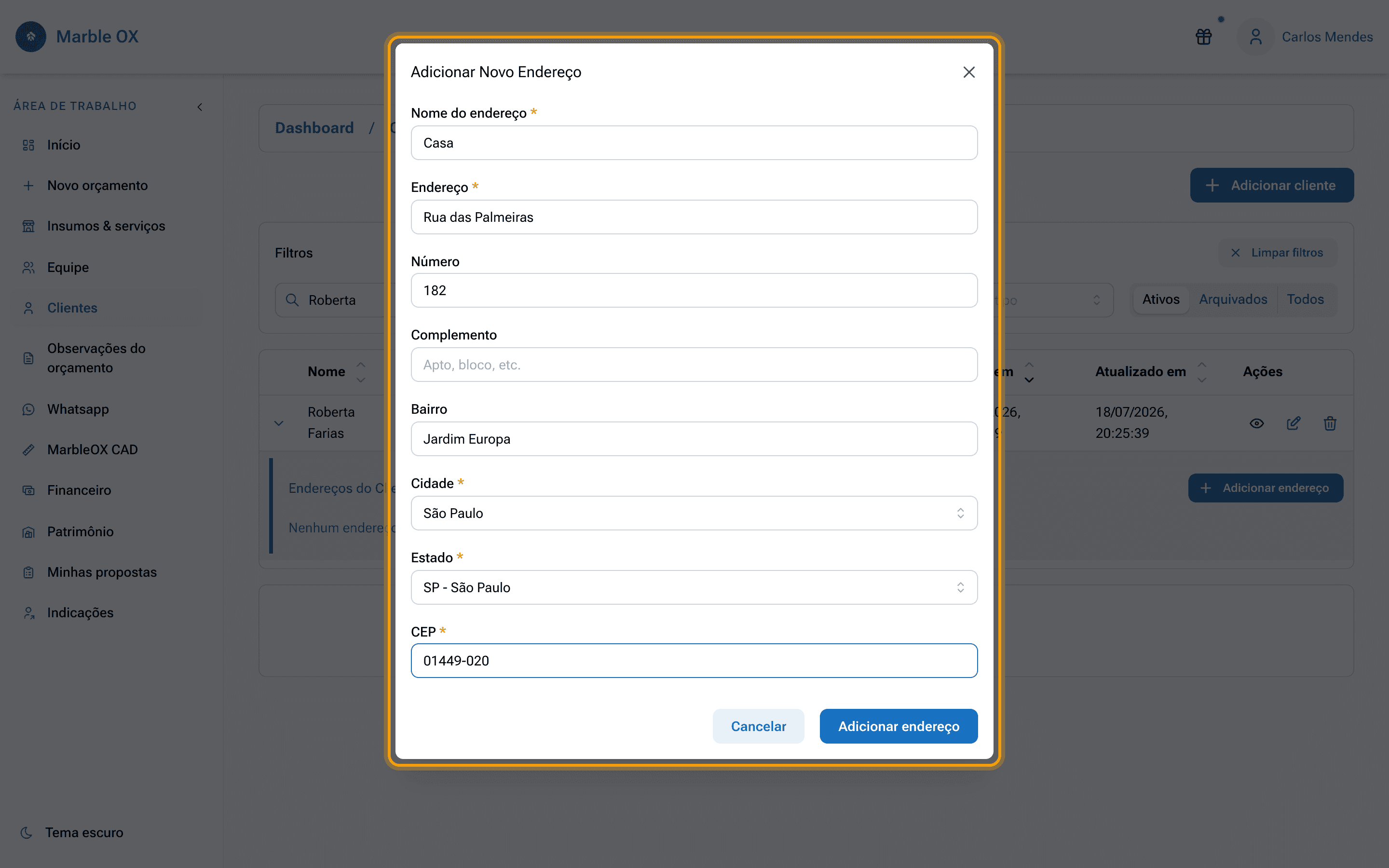Click the Complemento input field
Image resolution: width=1389 pixels, height=868 pixels.
coord(694,365)
